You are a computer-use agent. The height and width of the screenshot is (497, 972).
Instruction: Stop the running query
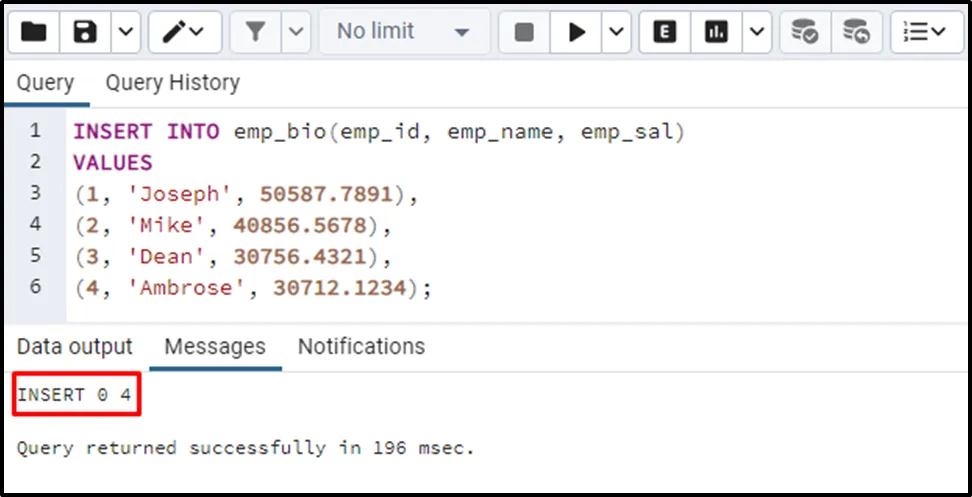(524, 32)
